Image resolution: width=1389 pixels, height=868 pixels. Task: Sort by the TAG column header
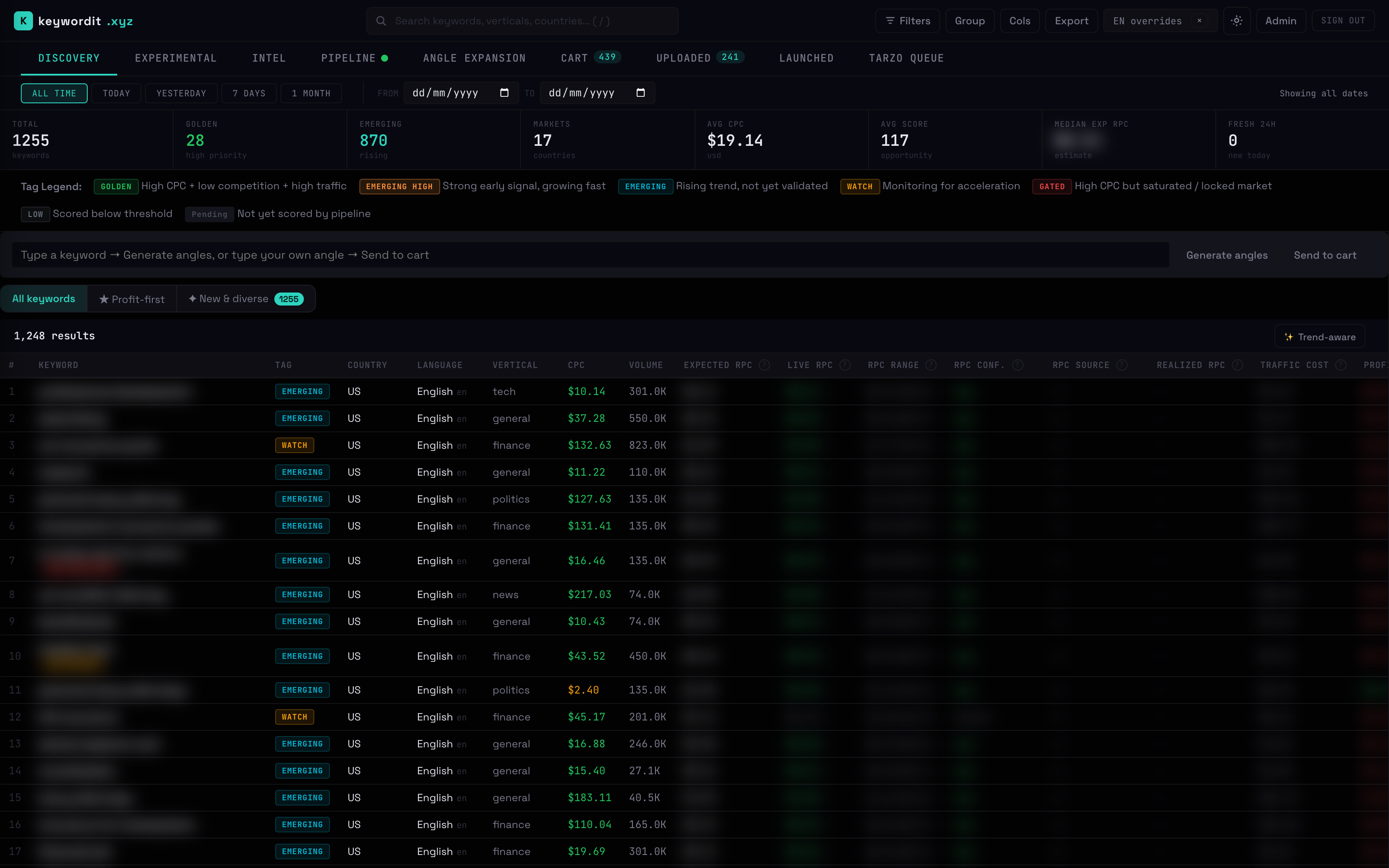(283, 365)
